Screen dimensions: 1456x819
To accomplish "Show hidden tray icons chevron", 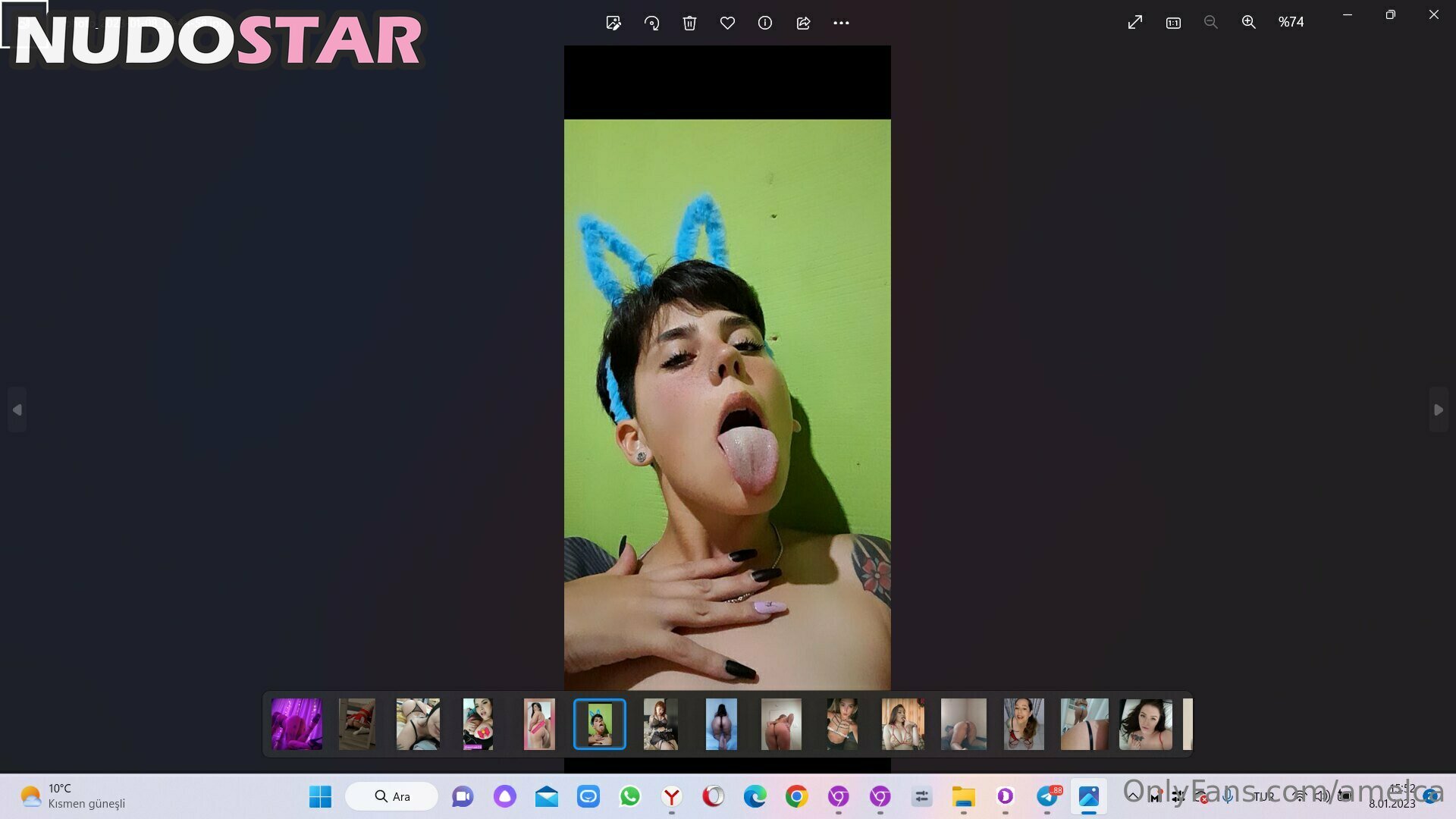I will 1133,795.
